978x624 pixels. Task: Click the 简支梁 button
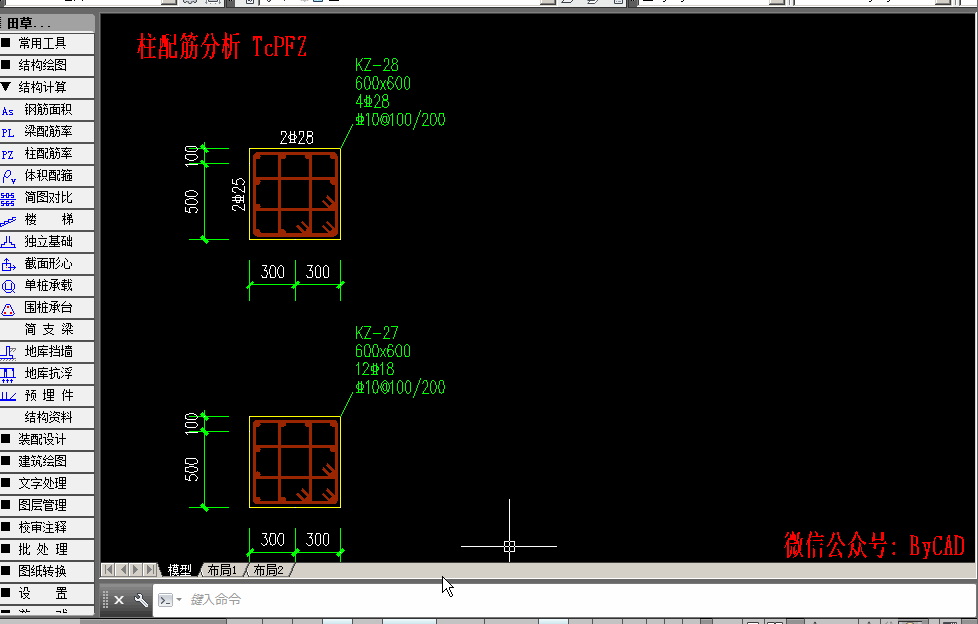click(47, 329)
